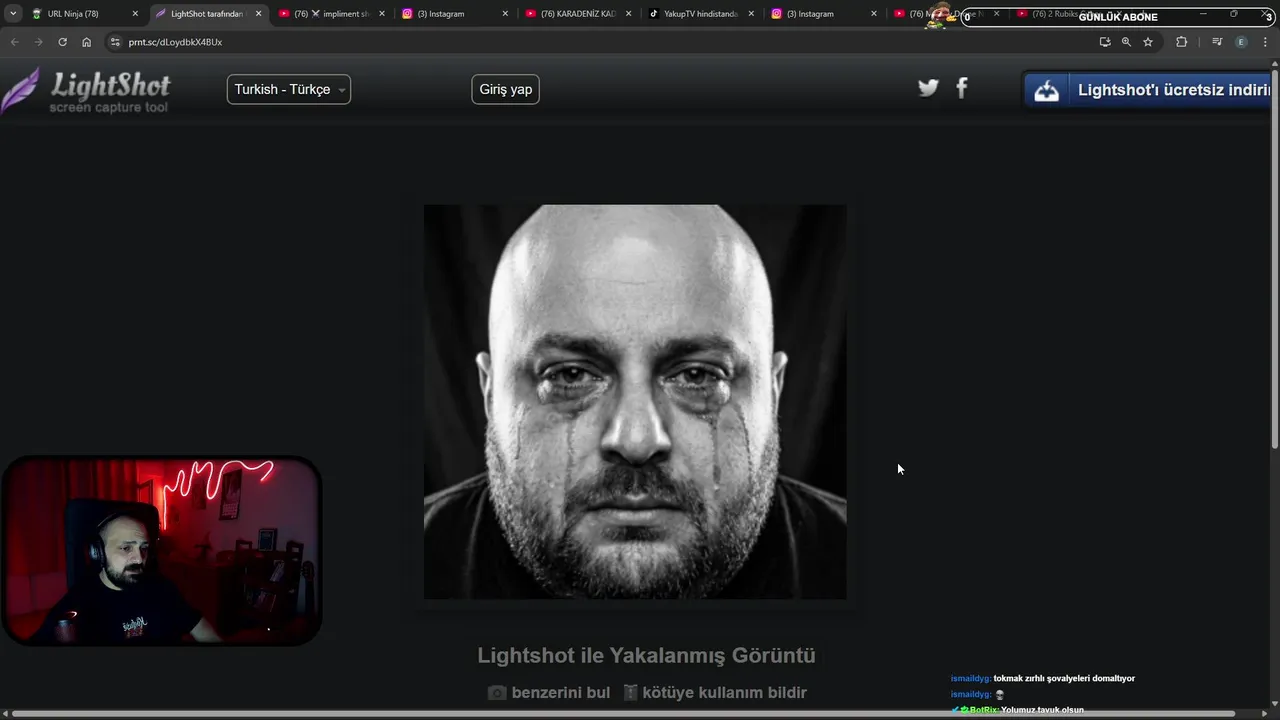This screenshot has width=1280, height=720.
Task: Open Lightshot's Twitter page icon
Action: tap(928, 88)
